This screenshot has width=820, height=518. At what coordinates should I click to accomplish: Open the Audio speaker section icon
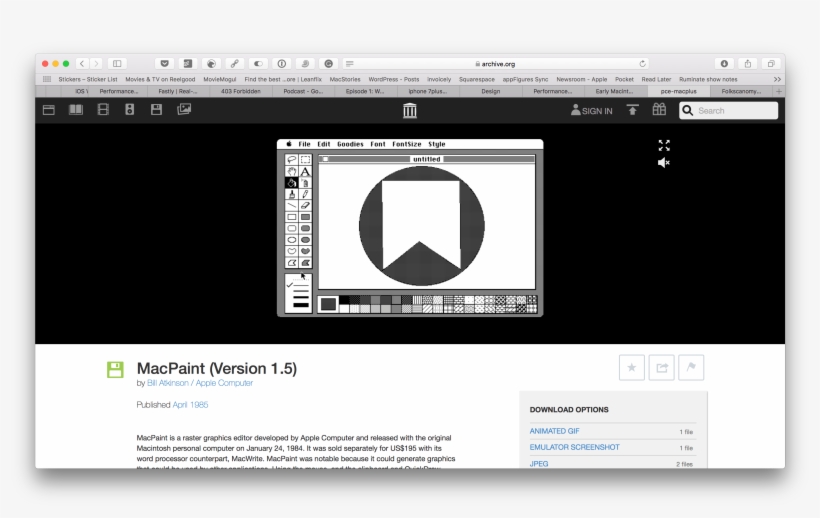[x=130, y=110]
